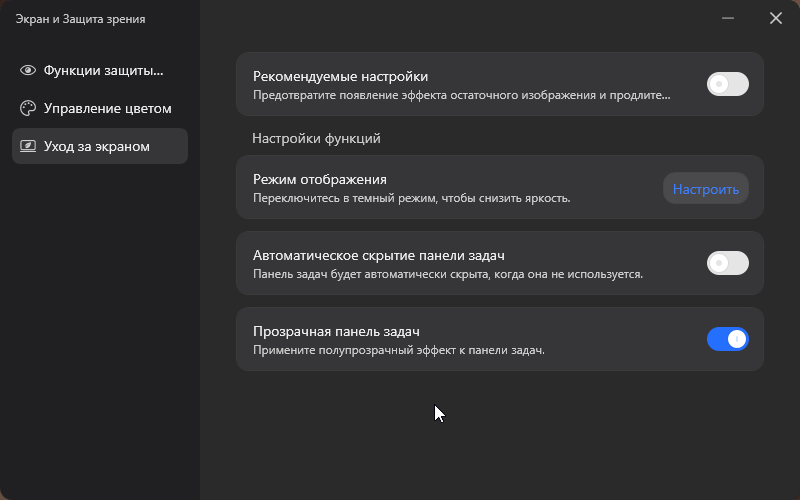Click the window title Экран и Защита зрения
800x500 pixels.
click(80, 19)
